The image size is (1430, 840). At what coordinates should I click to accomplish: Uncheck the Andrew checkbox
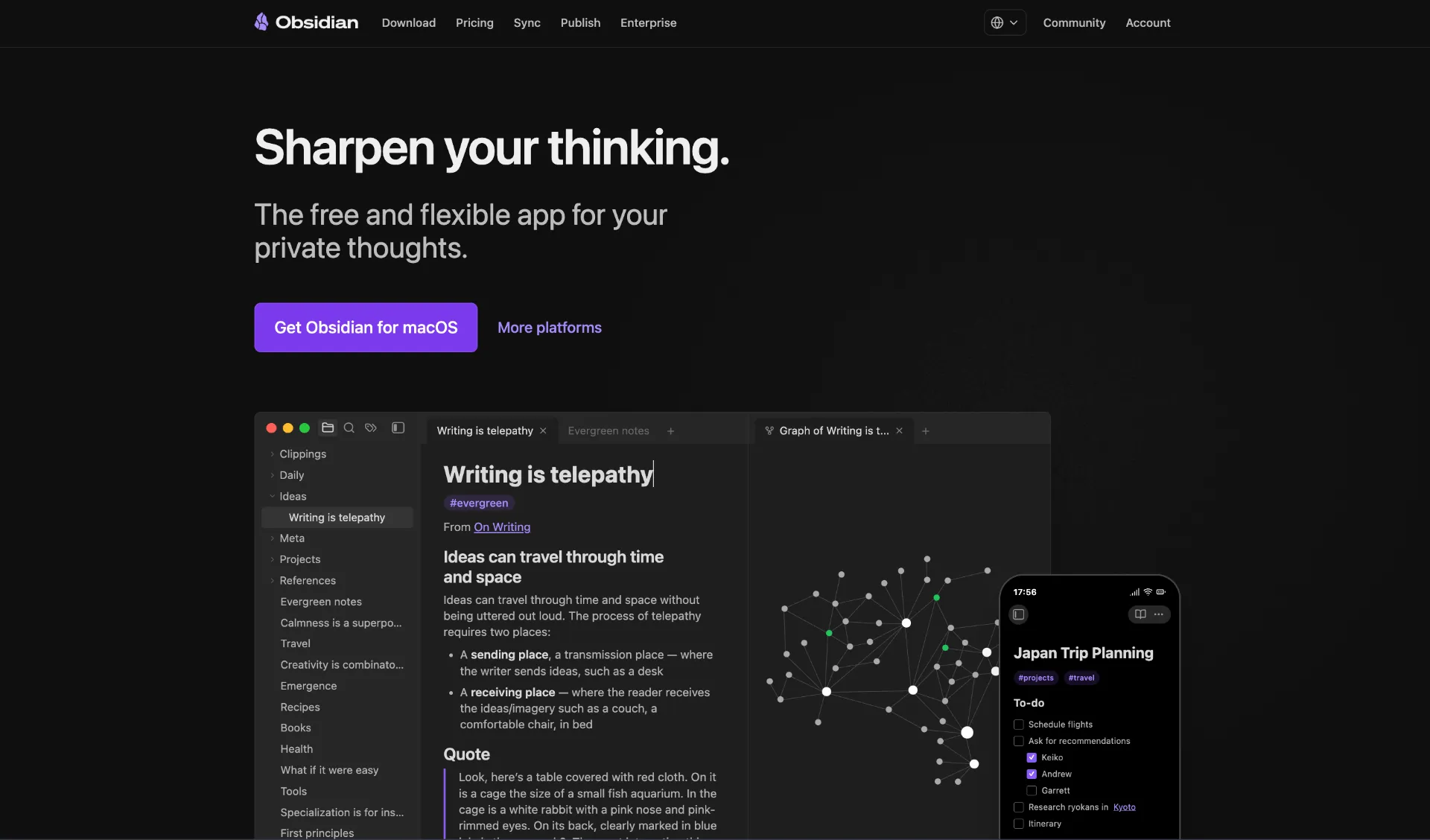(1032, 774)
